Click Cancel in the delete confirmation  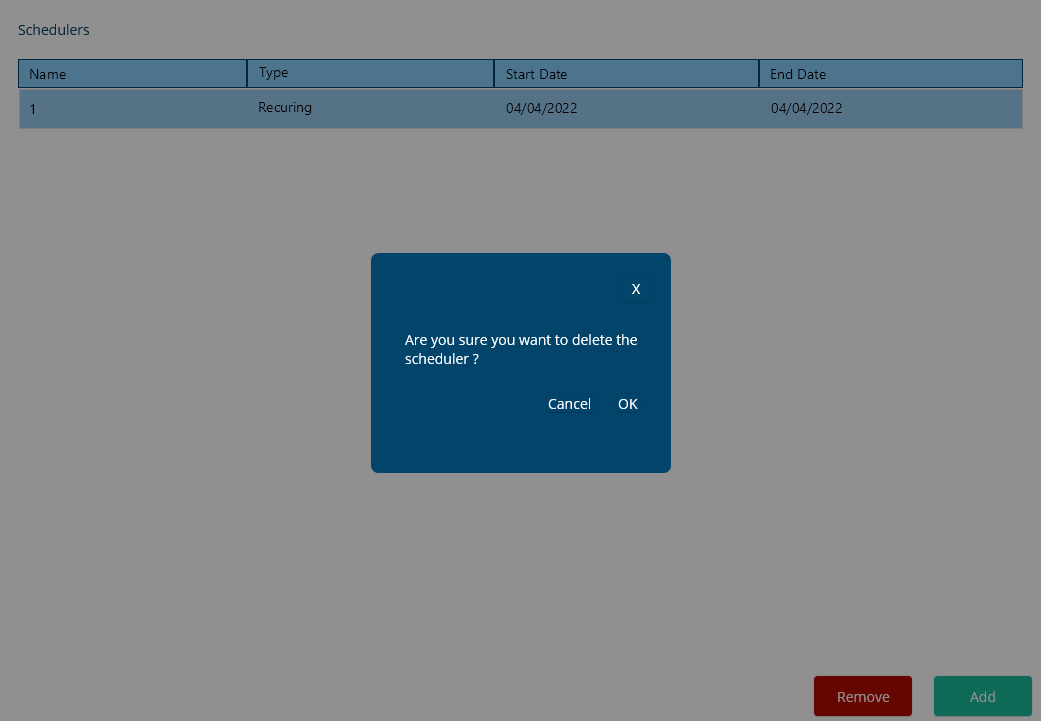(569, 404)
